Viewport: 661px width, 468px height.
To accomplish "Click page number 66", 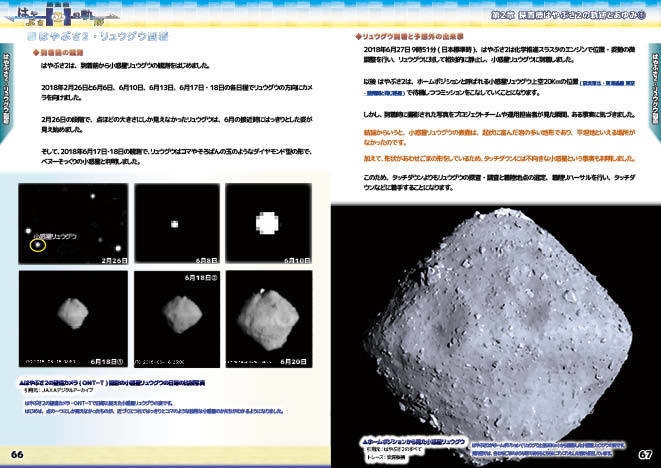I will (x=17, y=455).
